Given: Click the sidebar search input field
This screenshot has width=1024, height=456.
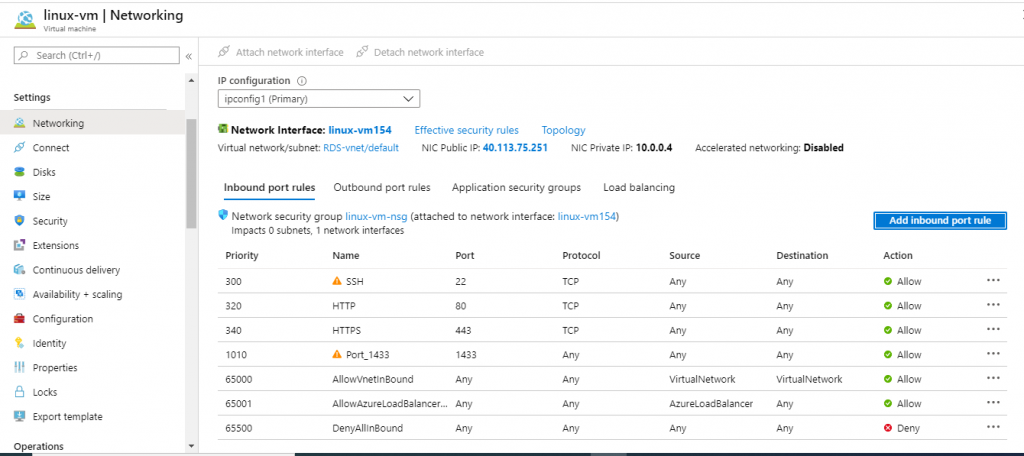Looking at the screenshot, I should (100, 55).
